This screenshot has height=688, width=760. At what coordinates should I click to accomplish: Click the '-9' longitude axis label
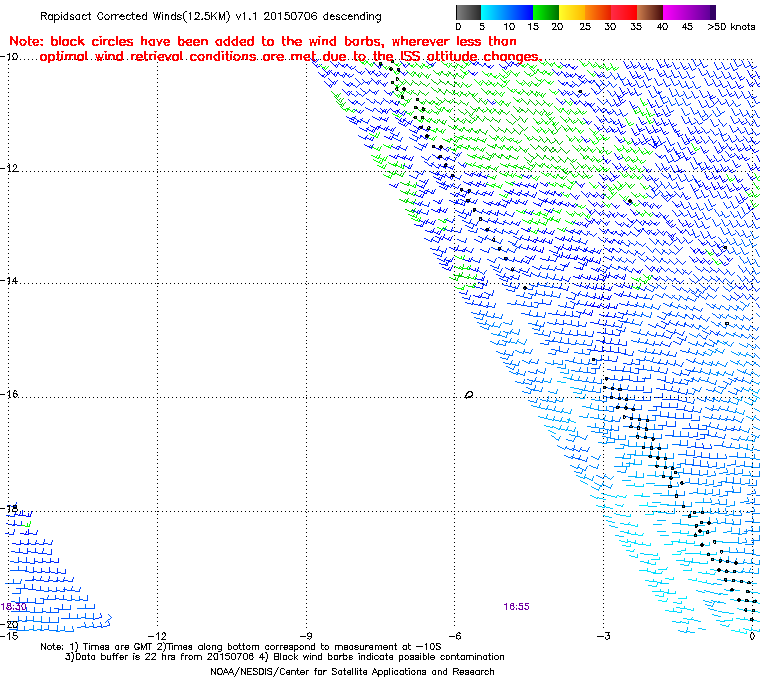(x=305, y=636)
